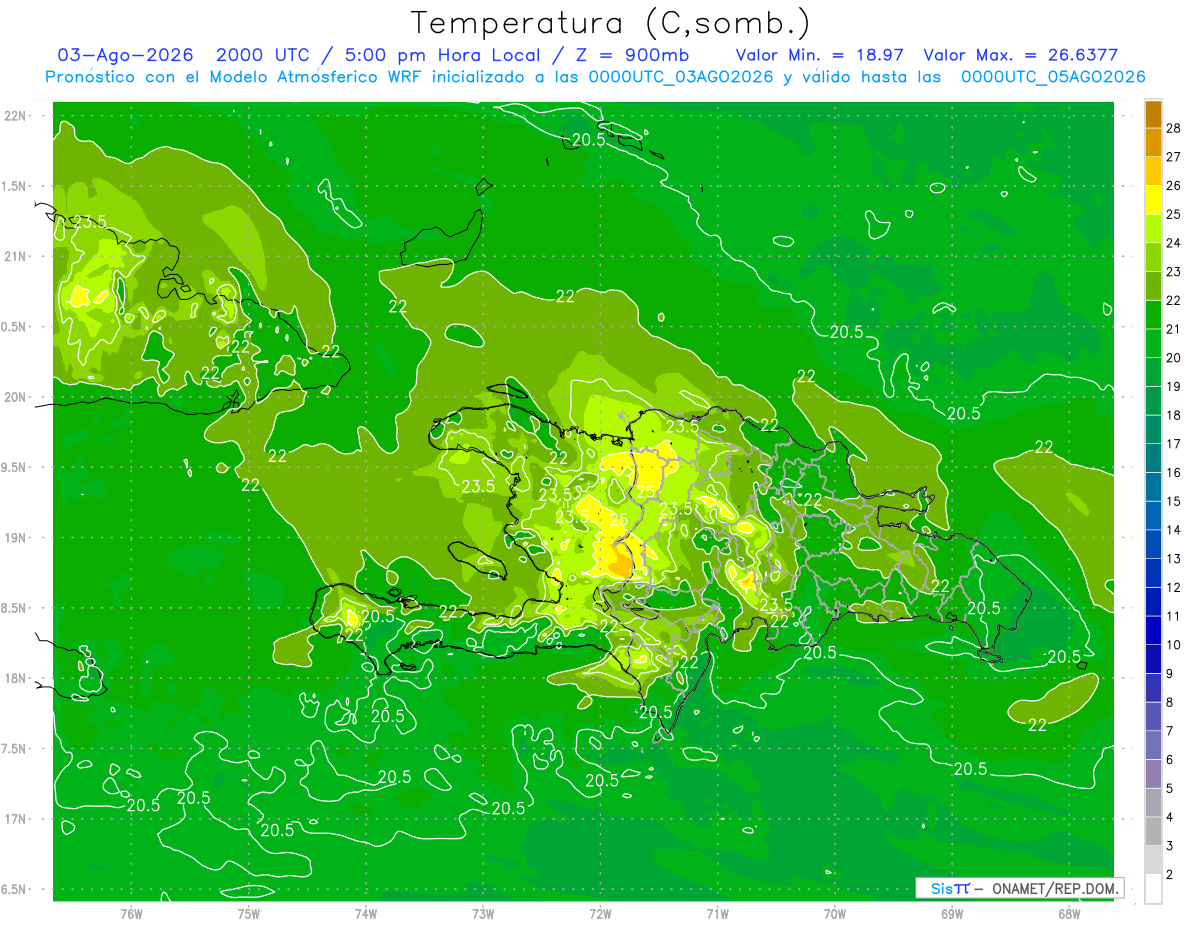Click the yellow legend band between 25 and 26
The height and width of the screenshot is (927, 1200).
click(x=1153, y=199)
